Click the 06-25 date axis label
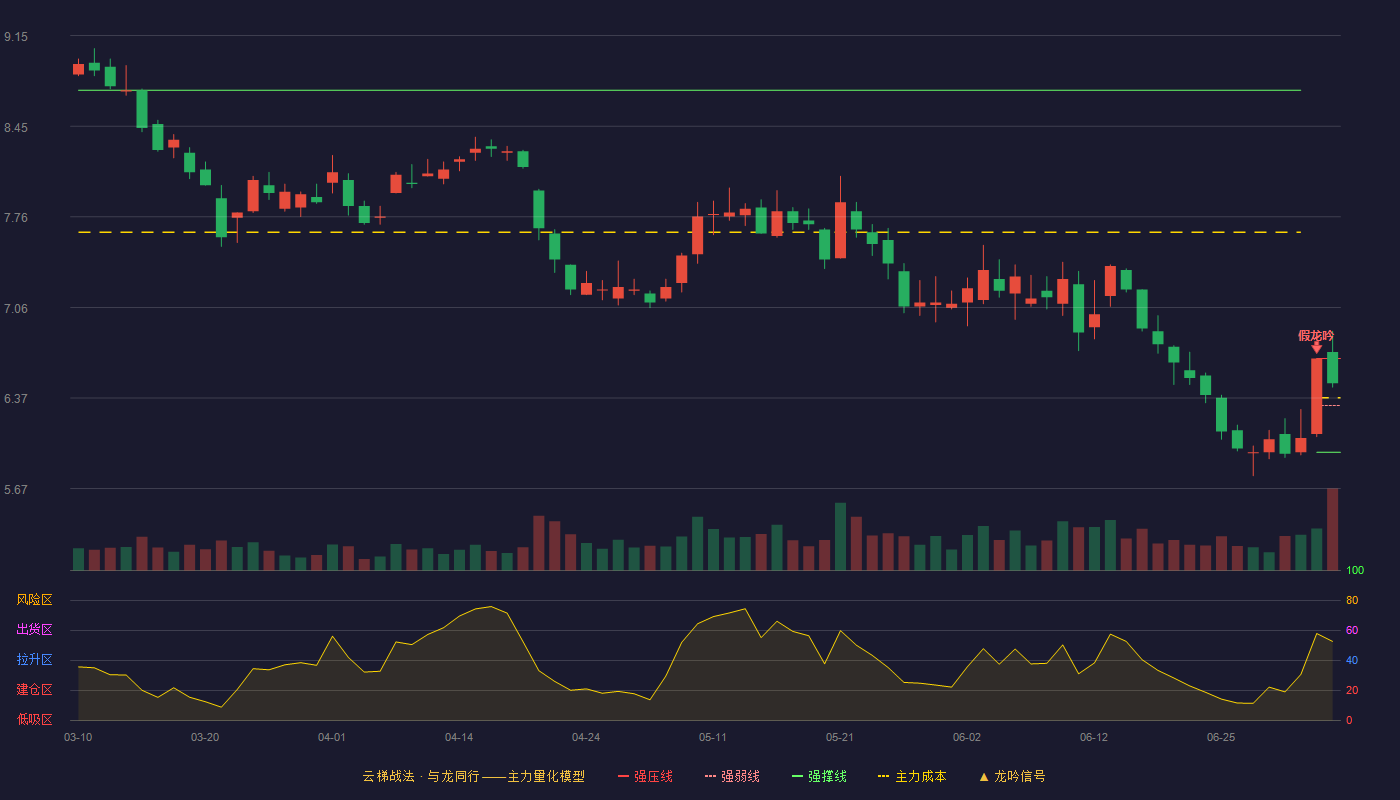Viewport: 1400px width, 800px height. pos(1221,737)
